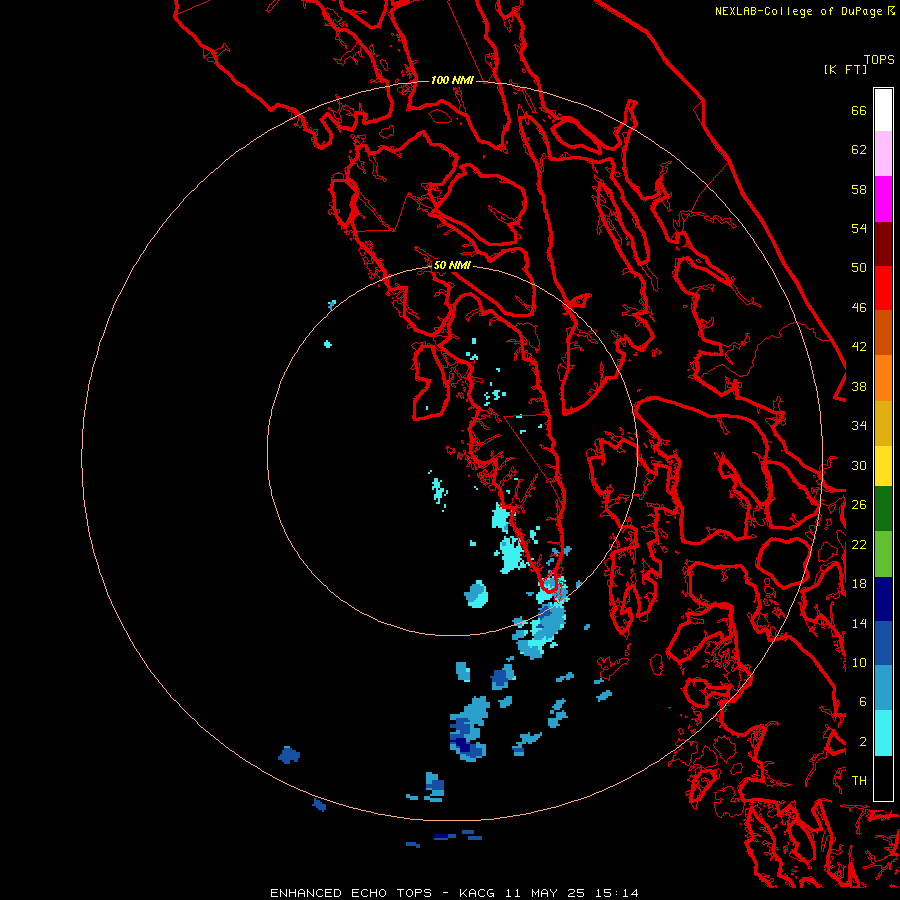
Task: Click the medium blue 10 kft legend swatch
Action: [883, 643]
